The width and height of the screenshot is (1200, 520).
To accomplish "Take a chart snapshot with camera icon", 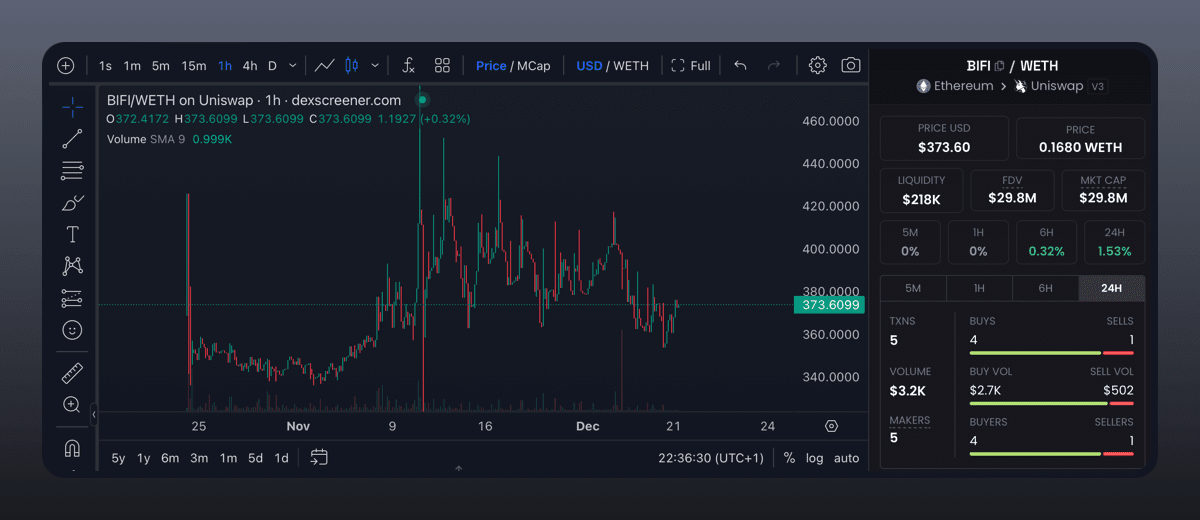I will [x=850, y=66].
